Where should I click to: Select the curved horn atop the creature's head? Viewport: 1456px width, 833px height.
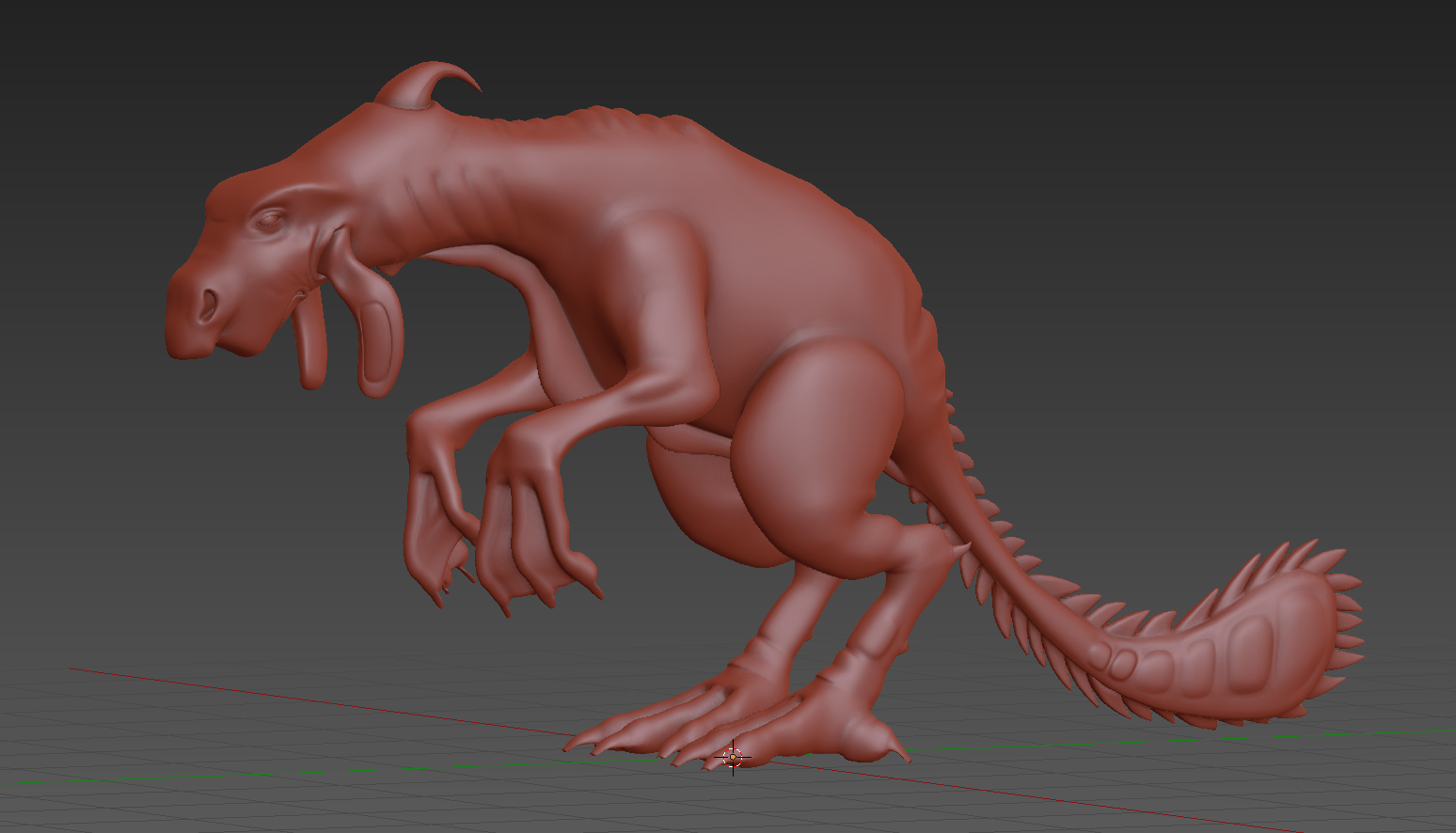426,86
